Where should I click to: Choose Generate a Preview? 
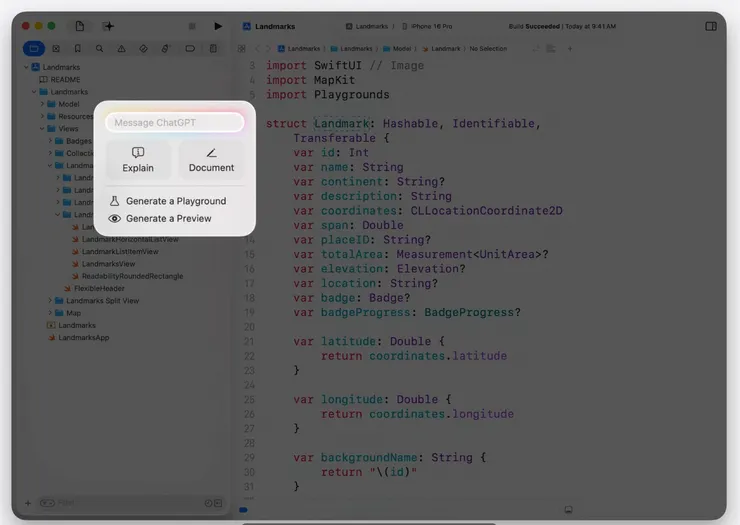168,218
